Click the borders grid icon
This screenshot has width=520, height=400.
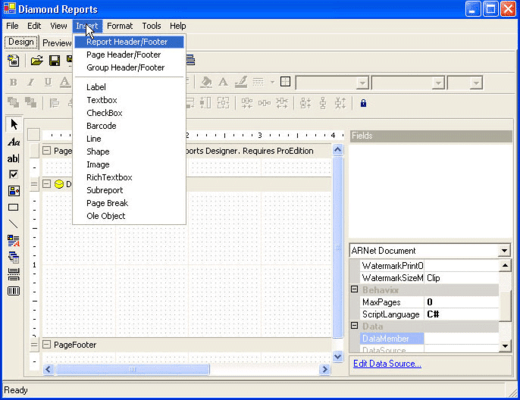click(x=285, y=82)
